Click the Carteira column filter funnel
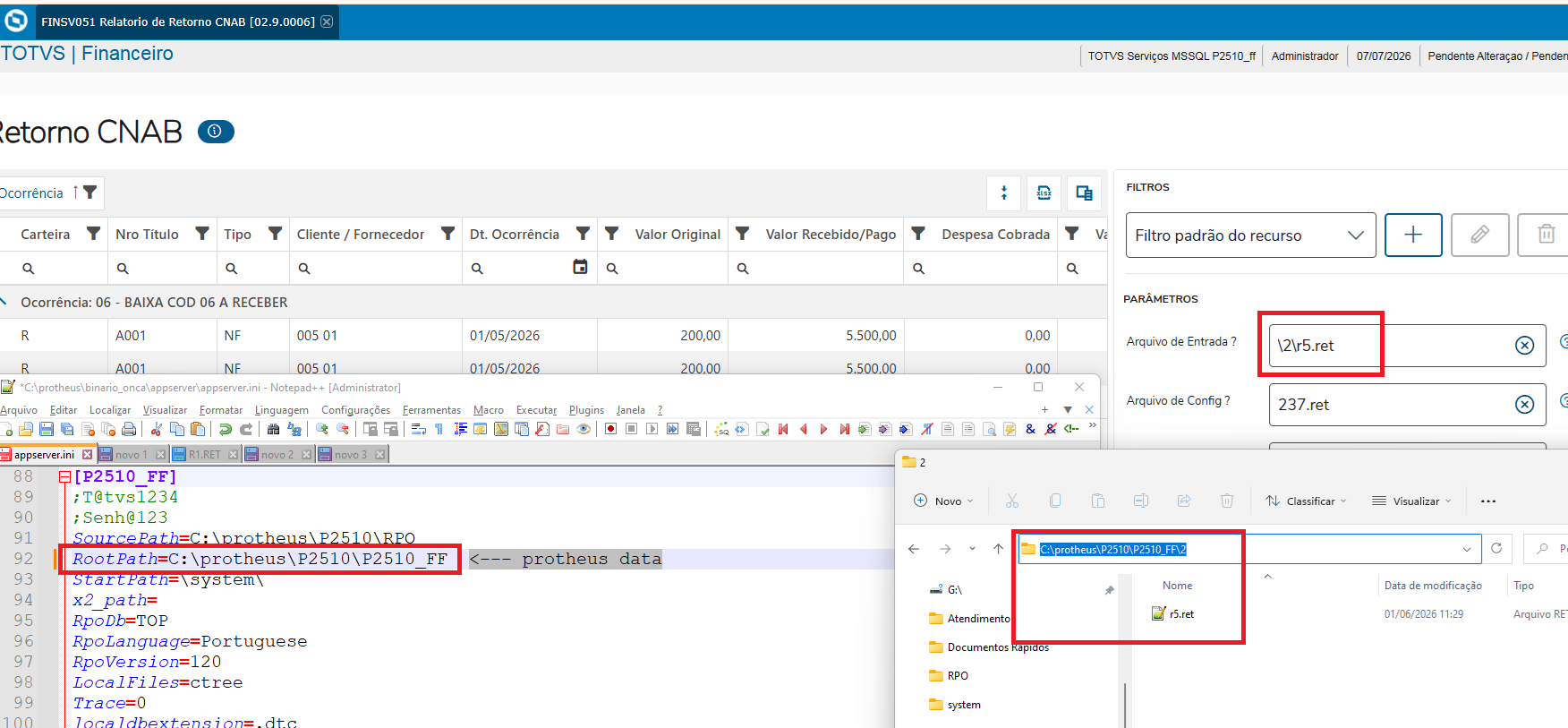Image resolution: width=1568 pixels, height=728 pixels. (93, 234)
